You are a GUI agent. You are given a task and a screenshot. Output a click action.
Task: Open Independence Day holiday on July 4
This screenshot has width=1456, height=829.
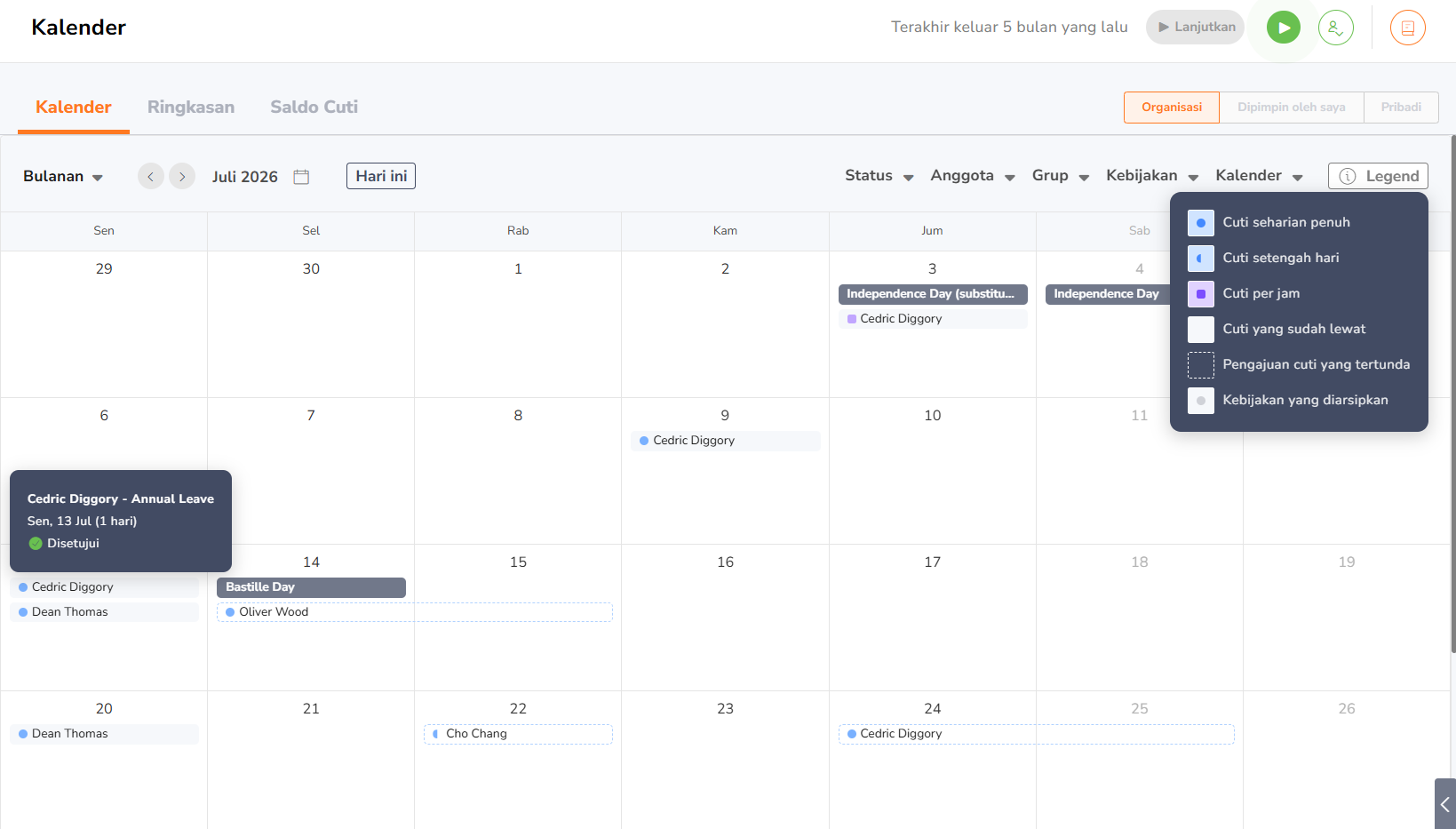coord(1108,294)
